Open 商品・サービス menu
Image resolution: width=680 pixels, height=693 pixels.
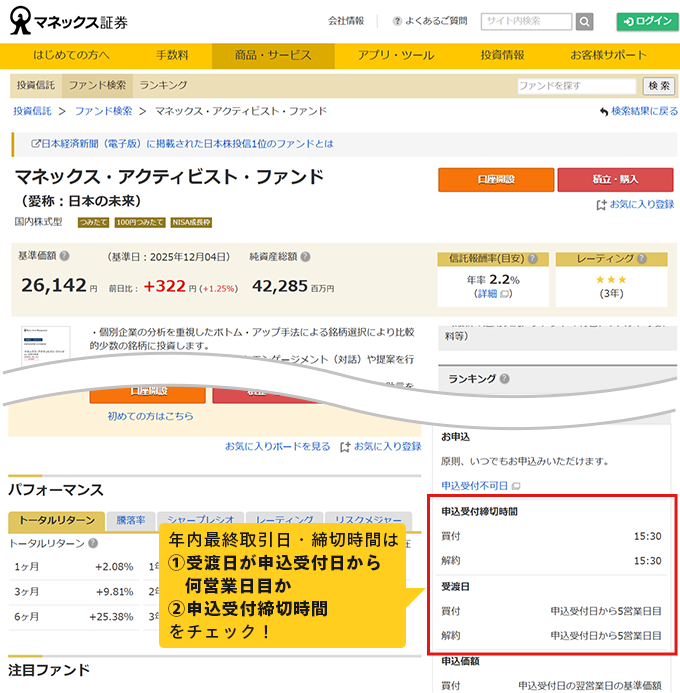(x=273, y=55)
